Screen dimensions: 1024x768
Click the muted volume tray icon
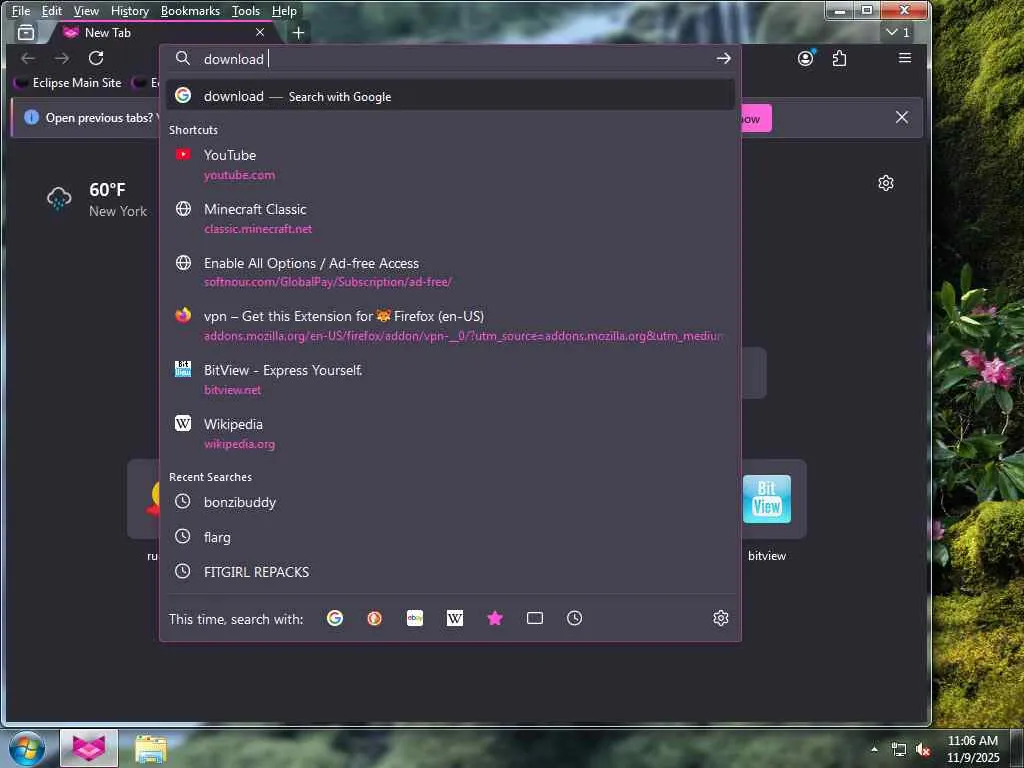923,750
